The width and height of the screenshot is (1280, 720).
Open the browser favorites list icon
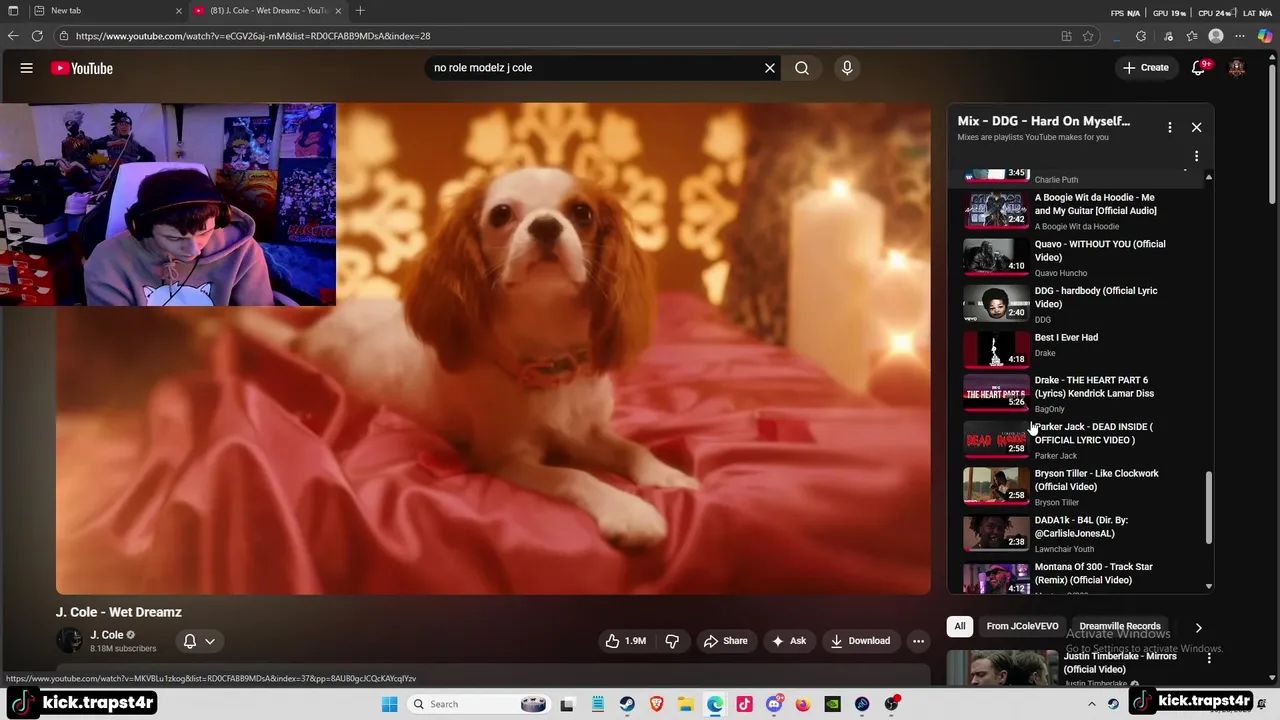(1192, 36)
